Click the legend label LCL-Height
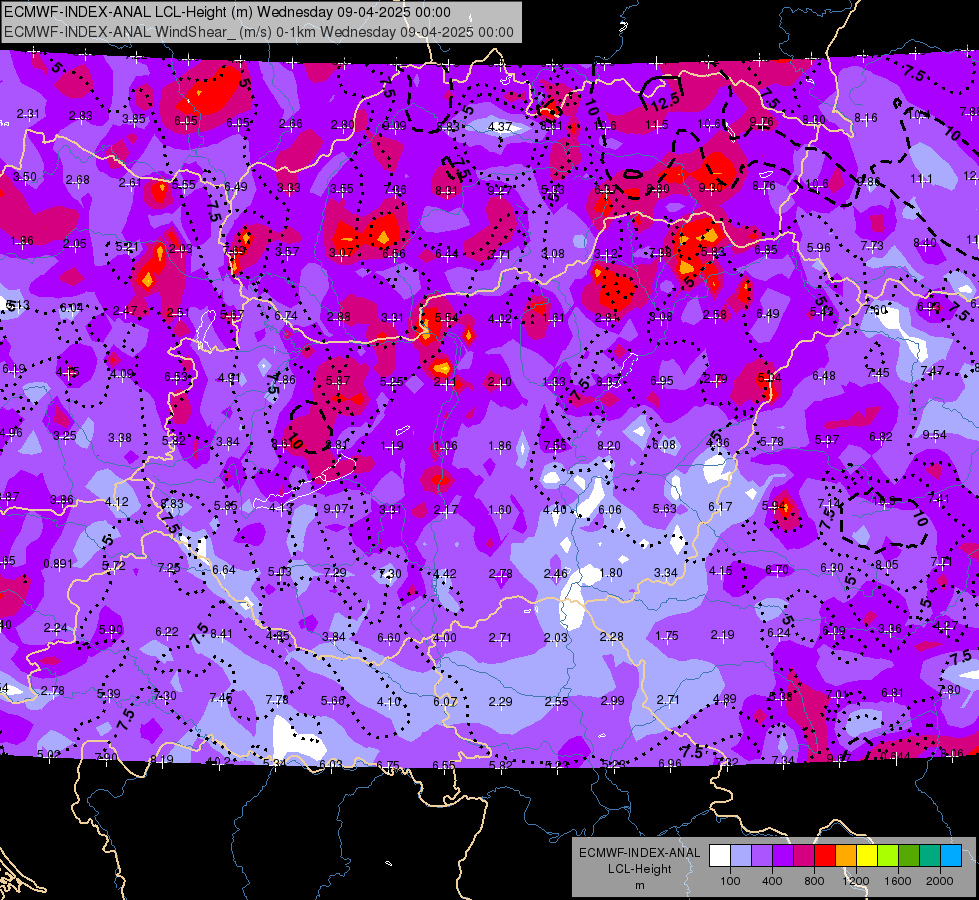Viewport: 979px width, 900px height. tap(639, 869)
